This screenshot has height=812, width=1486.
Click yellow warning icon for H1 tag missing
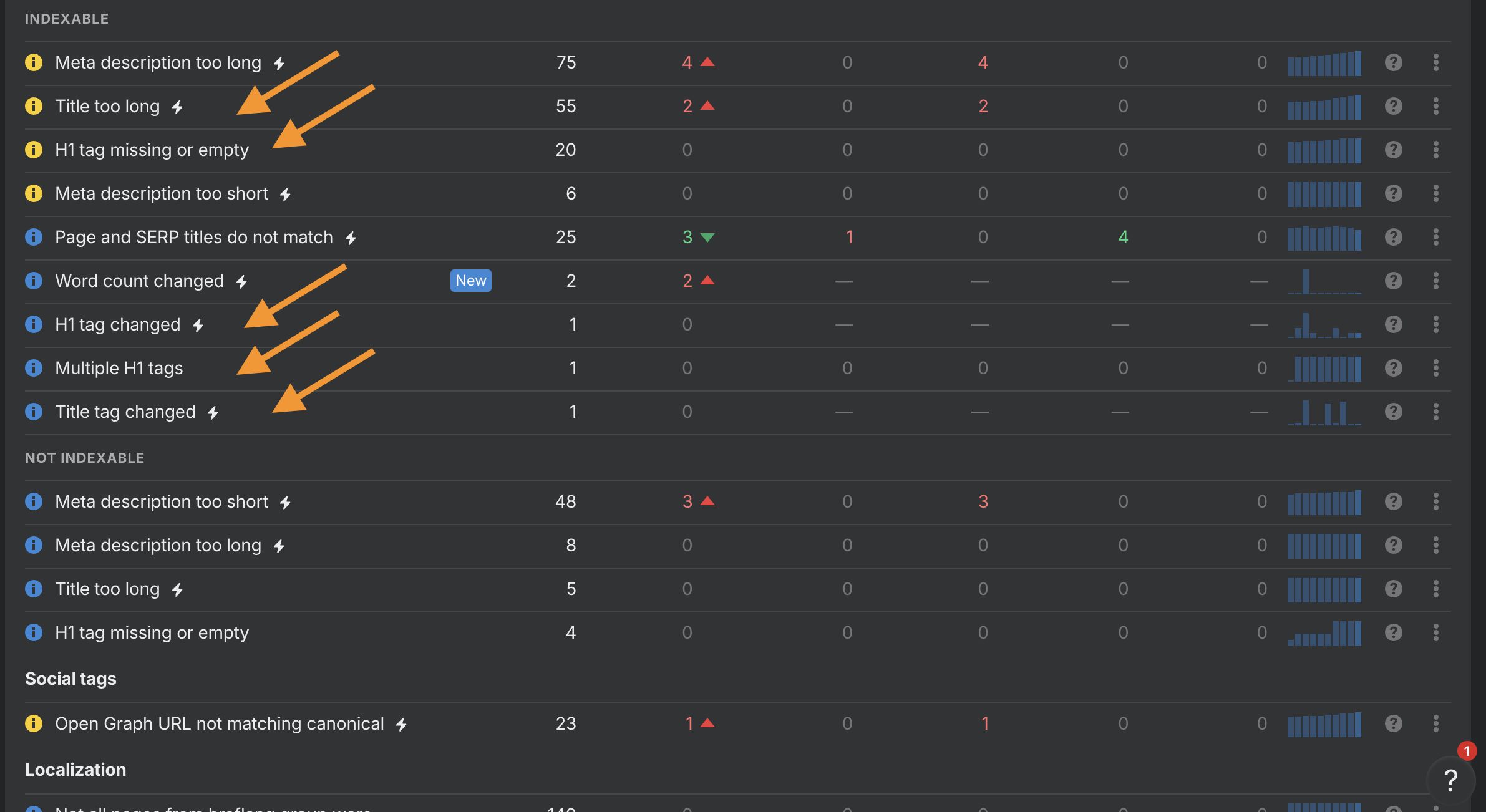(x=34, y=150)
